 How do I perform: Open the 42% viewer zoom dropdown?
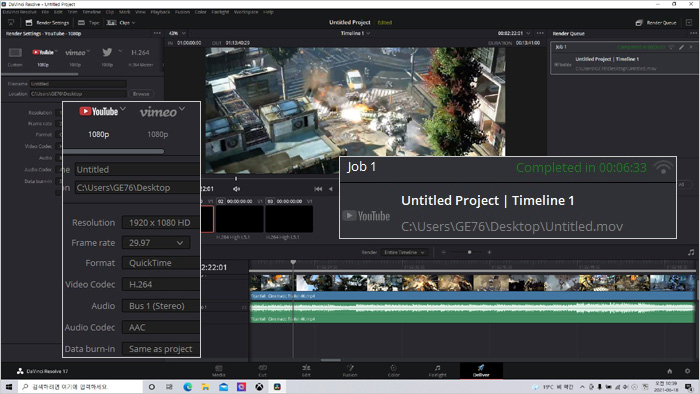tap(177, 33)
